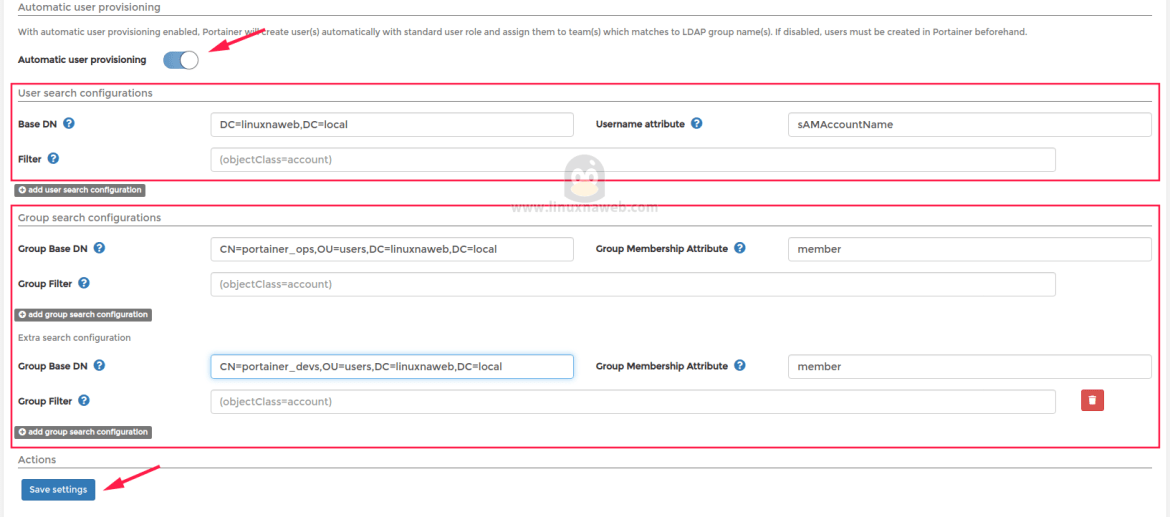This screenshot has height=517, width=1170.
Task: Click the sAMAccountName username attribute field
Action: [969, 125]
